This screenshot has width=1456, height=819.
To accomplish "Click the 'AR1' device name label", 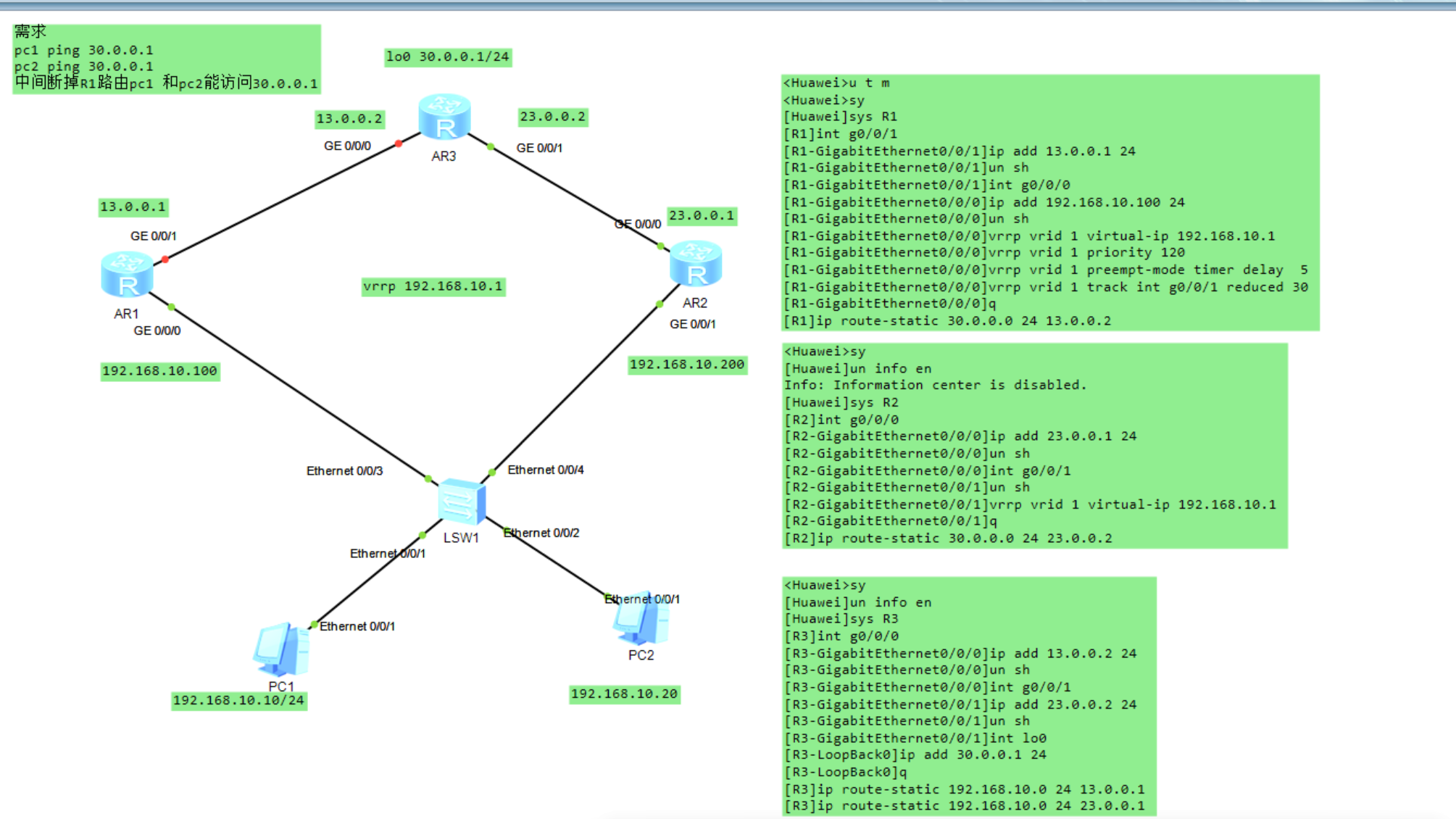I will coord(126,314).
